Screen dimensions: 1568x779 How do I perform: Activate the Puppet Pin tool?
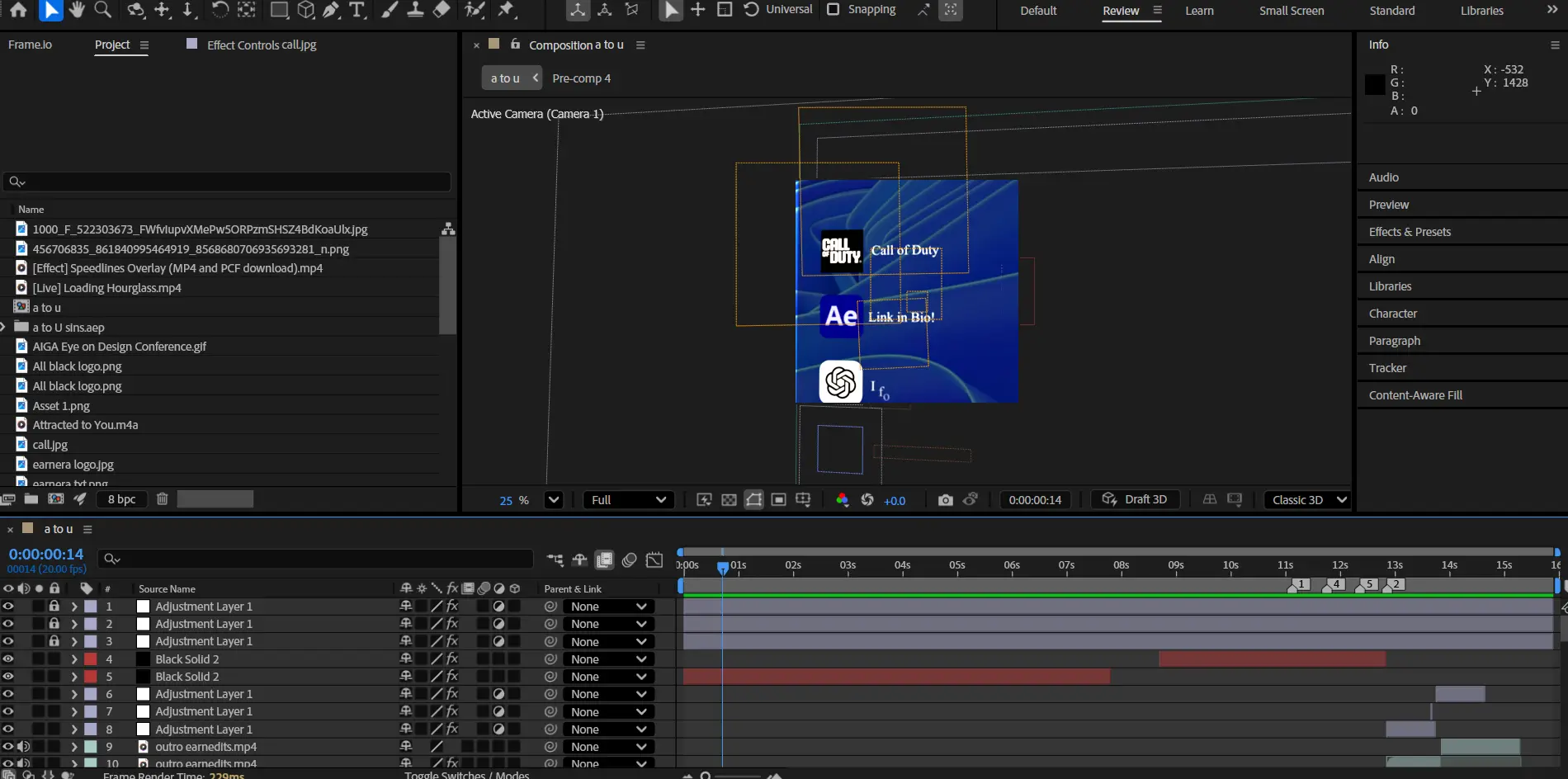pyautogui.click(x=506, y=10)
